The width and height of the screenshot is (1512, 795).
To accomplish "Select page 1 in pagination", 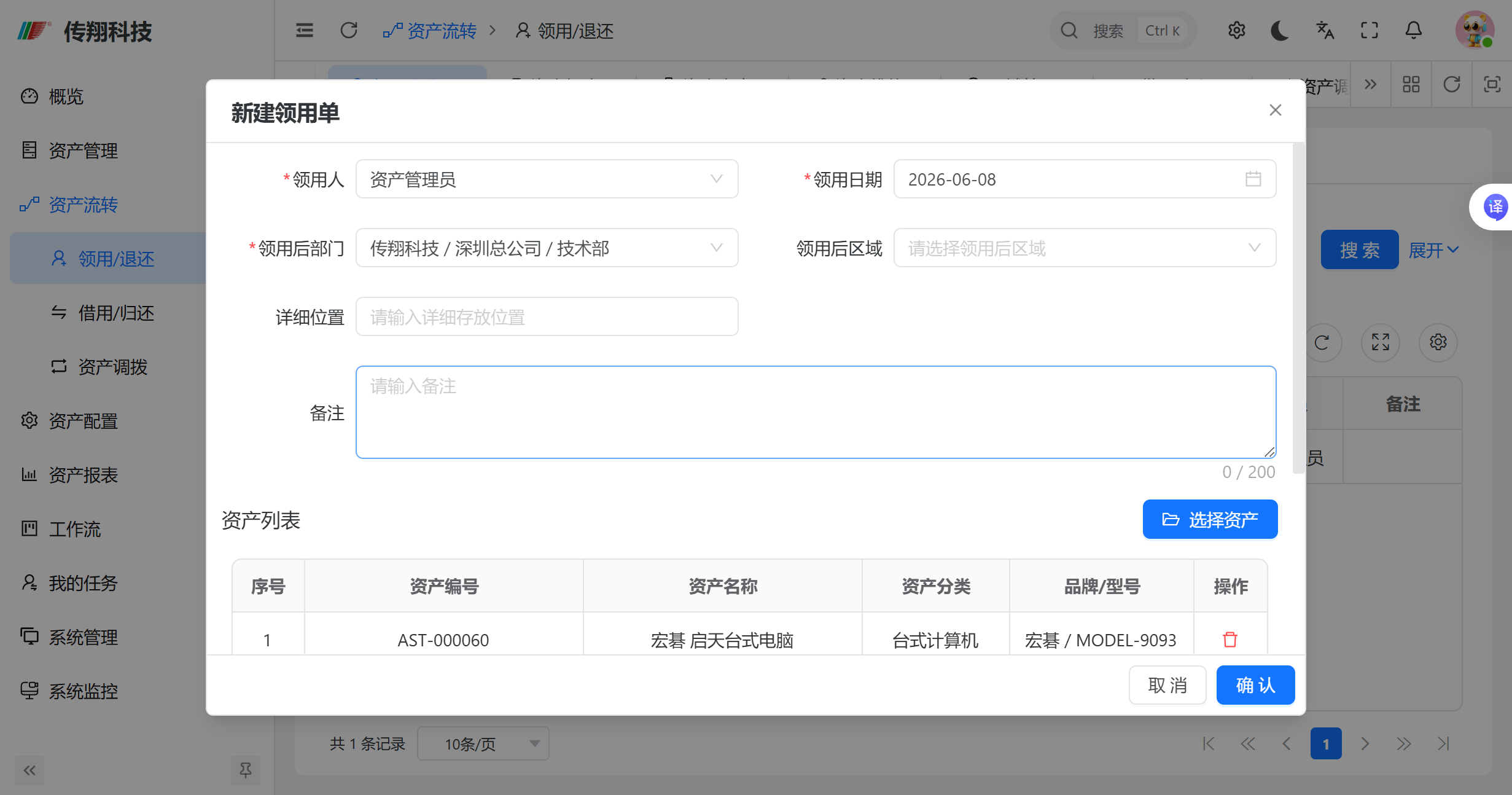I will coord(1325,744).
